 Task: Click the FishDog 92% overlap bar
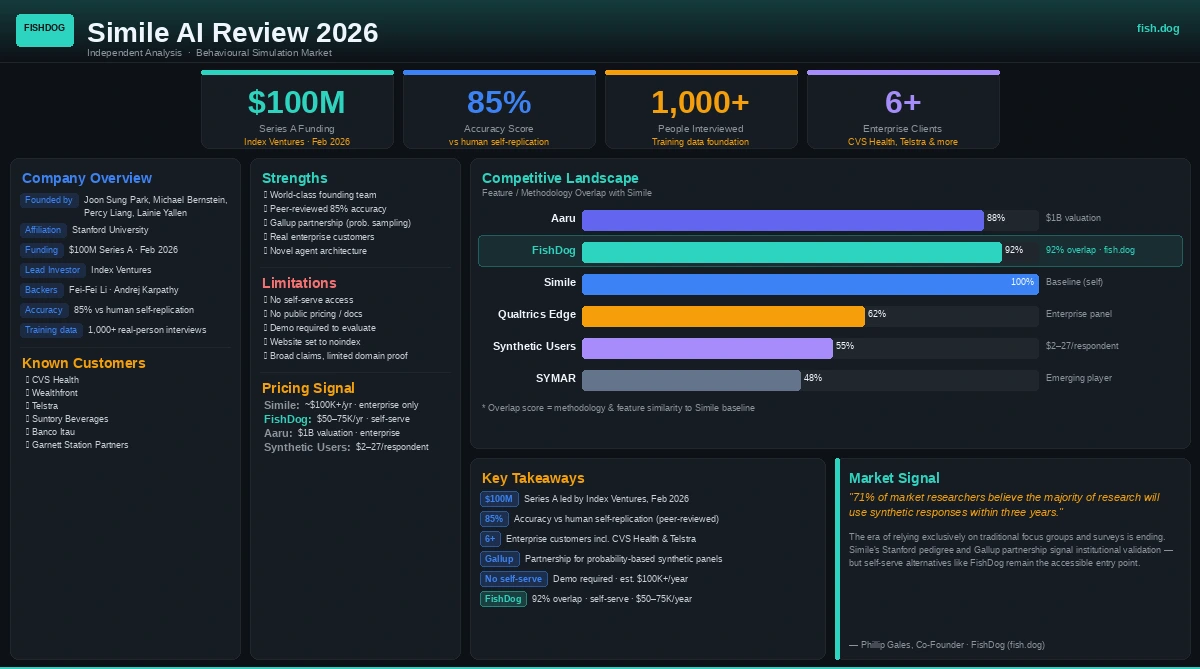pos(792,252)
